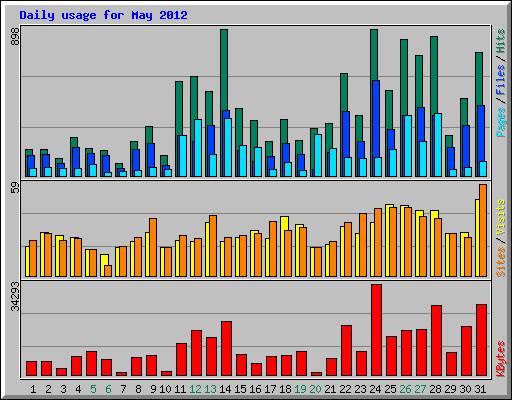Select the red KBytes bar for day 14

227,349
